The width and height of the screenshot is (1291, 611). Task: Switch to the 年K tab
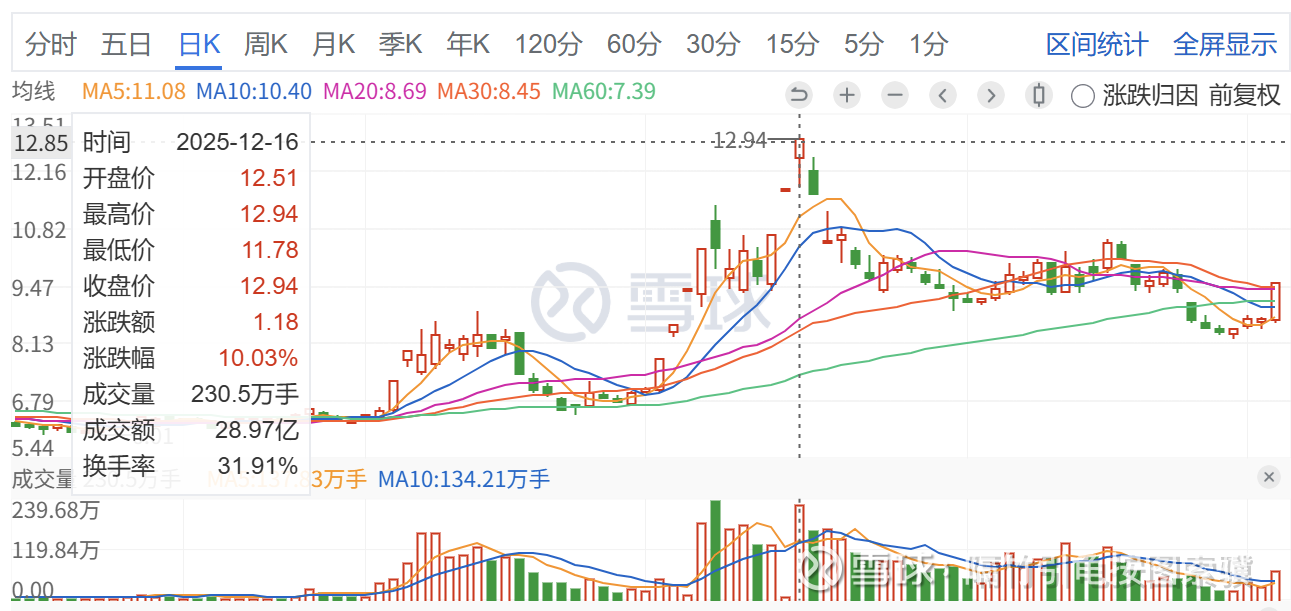(468, 44)
